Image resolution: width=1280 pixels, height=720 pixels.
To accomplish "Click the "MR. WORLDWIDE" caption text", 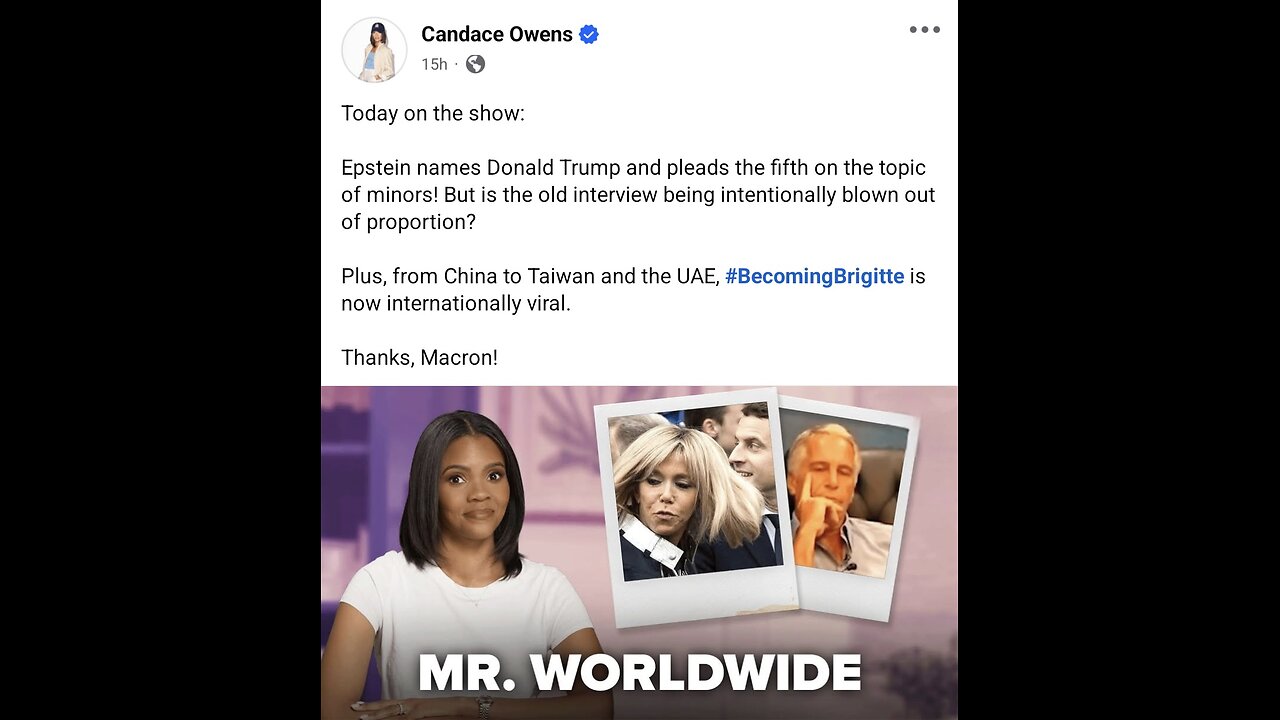I will (x=640, y=673).
